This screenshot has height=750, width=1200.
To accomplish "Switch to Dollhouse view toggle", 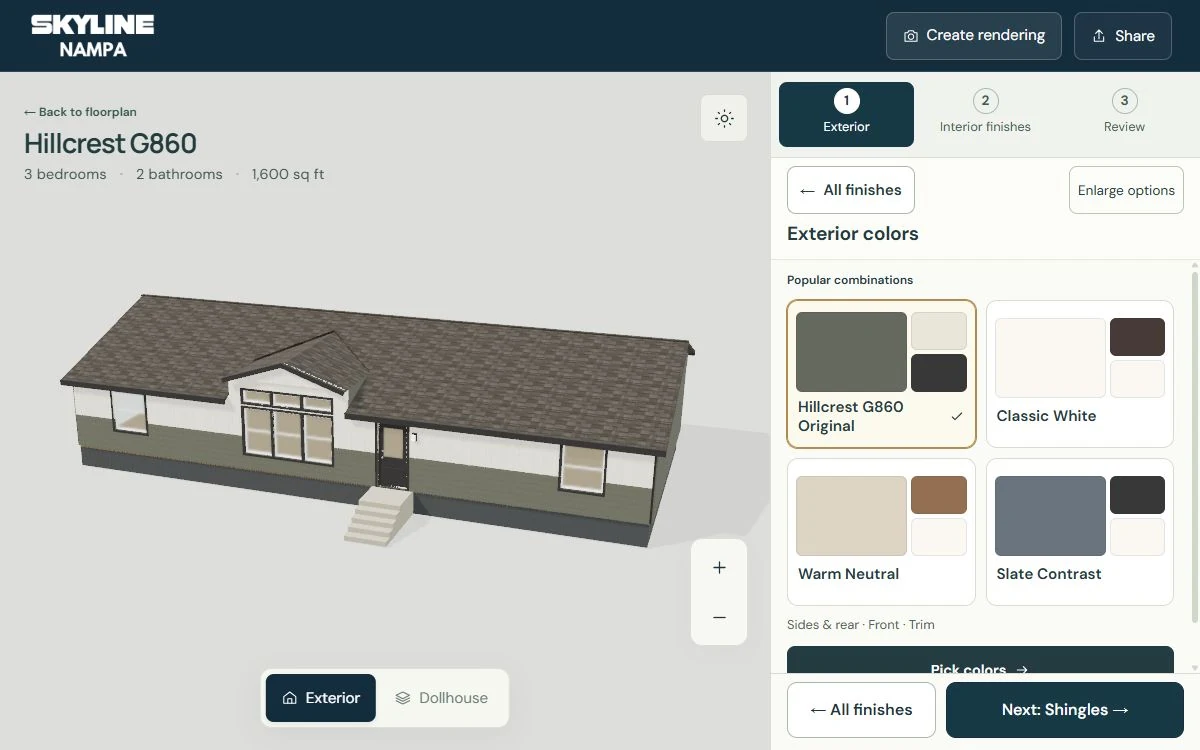I will (x=441, y=698).
